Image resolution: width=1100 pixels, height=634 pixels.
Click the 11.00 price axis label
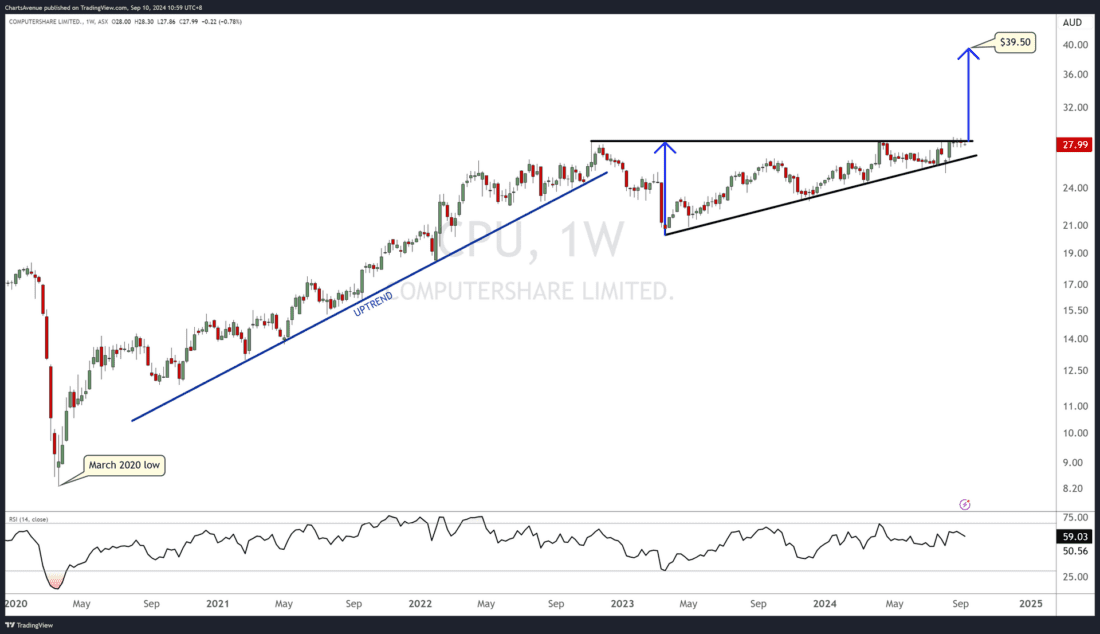pos(1075,406)
